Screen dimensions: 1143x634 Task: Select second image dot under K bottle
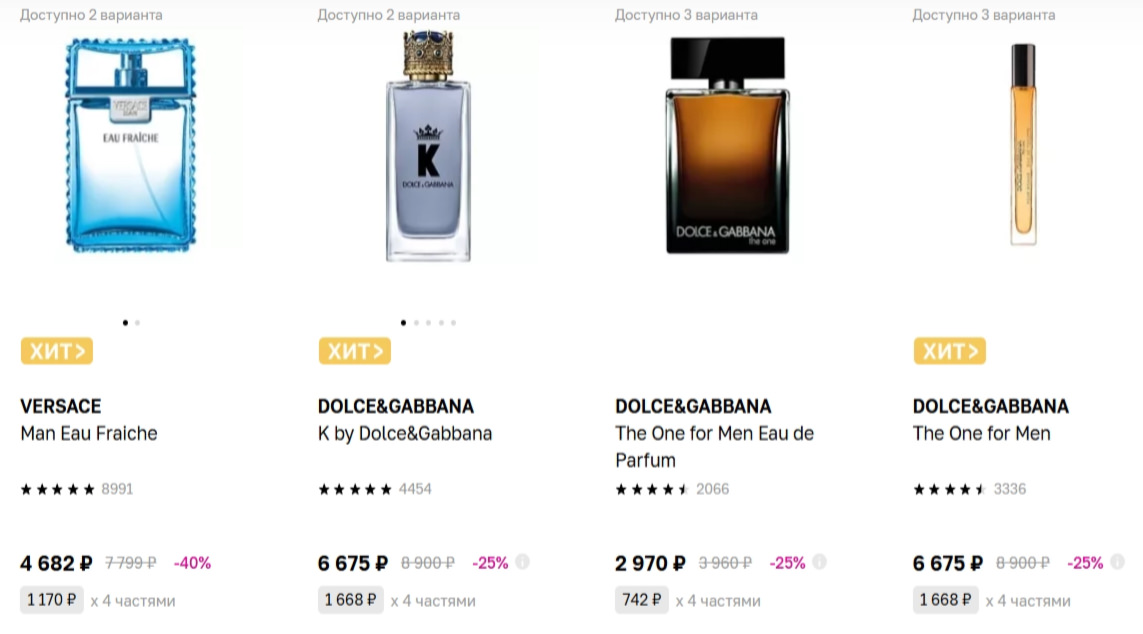pos(416,323)
